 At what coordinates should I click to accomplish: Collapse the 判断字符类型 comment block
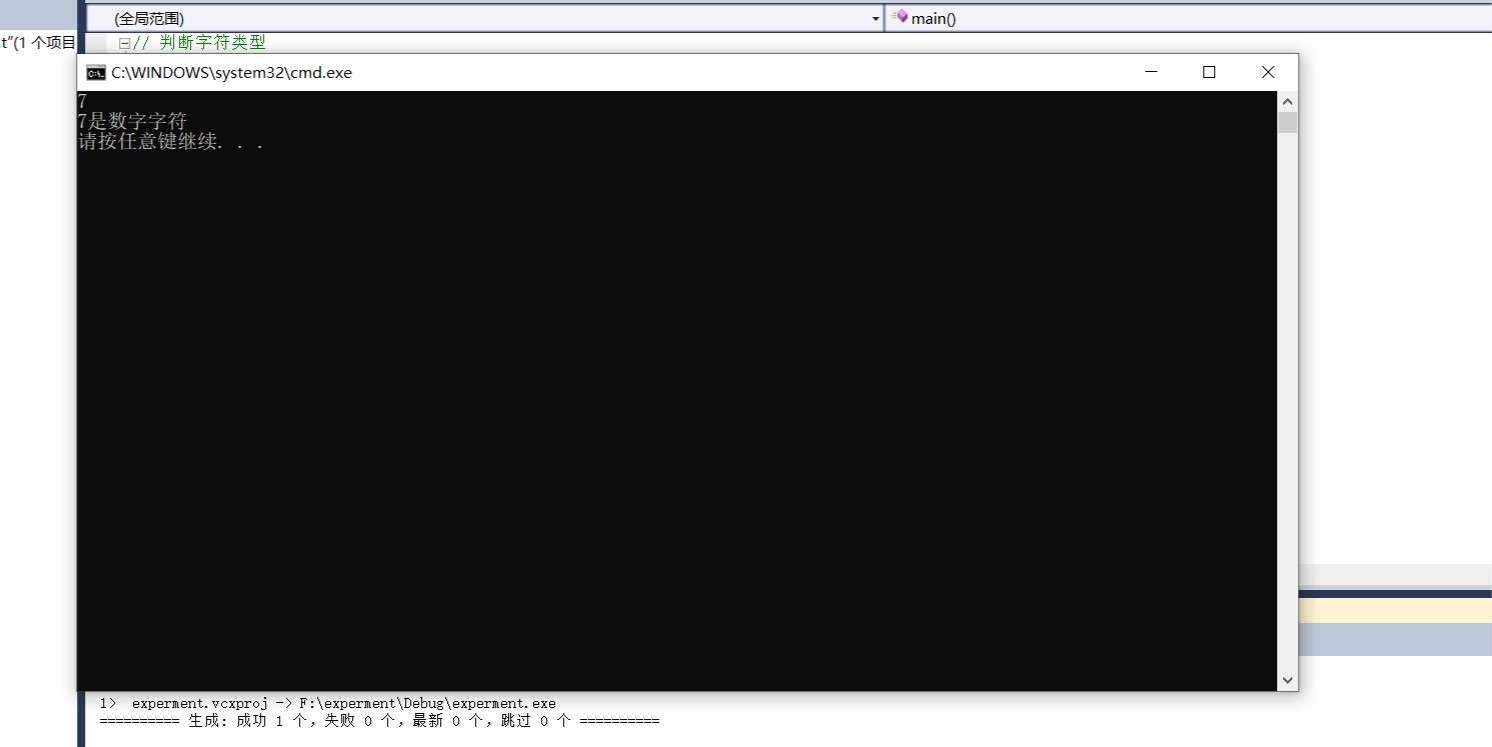[x=124, y=43]
